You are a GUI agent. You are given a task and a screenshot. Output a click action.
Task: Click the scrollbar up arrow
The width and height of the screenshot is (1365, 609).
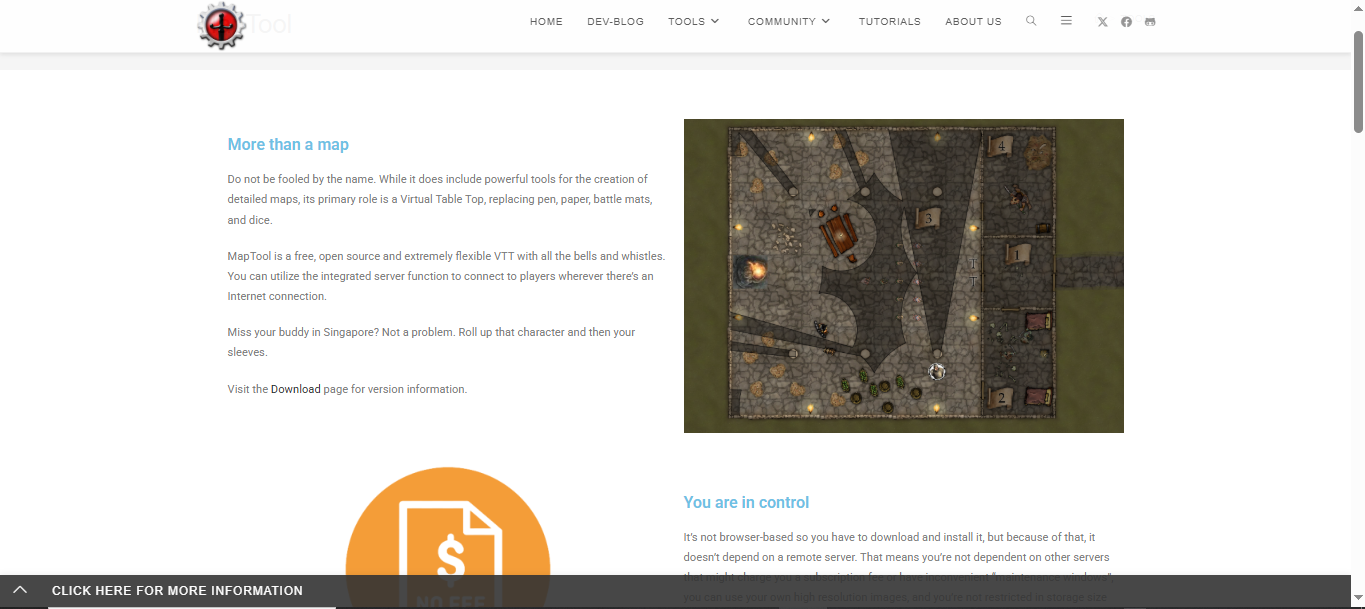(1358, 8)
